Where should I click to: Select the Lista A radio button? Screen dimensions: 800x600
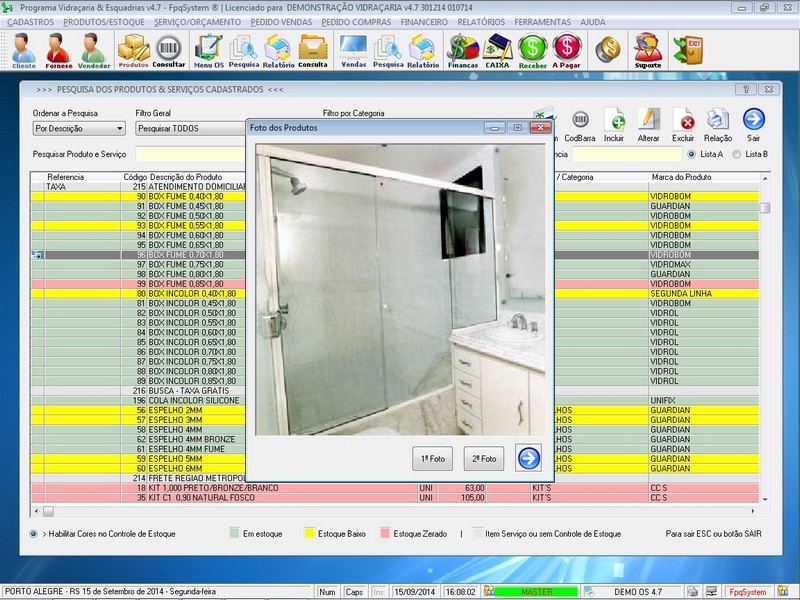692,154
